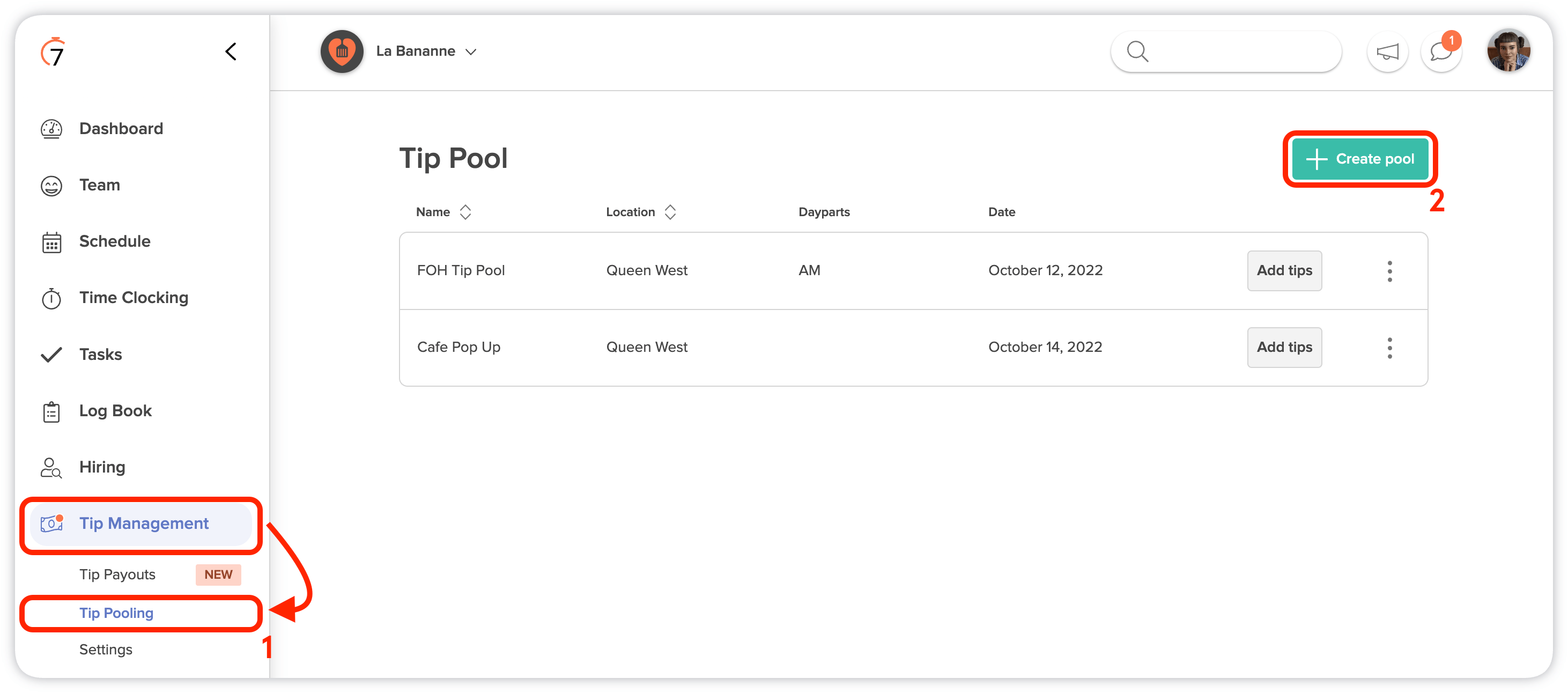1568x693 pixels.
Task: Open the Log Book clipboard icon
Action: pos(53,411)
